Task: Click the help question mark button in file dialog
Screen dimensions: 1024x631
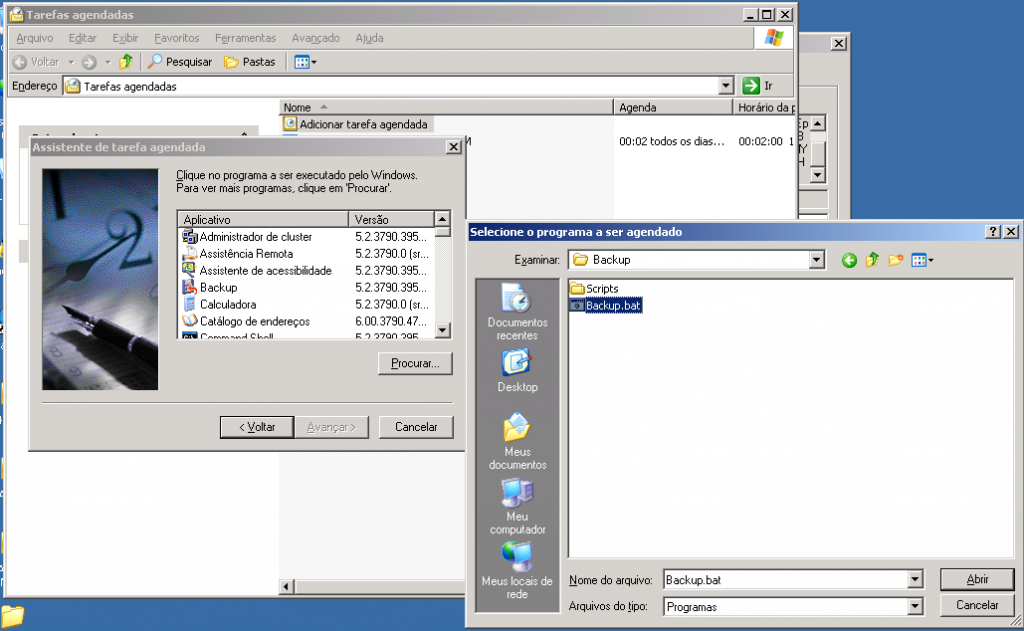Action: point(993,232)
